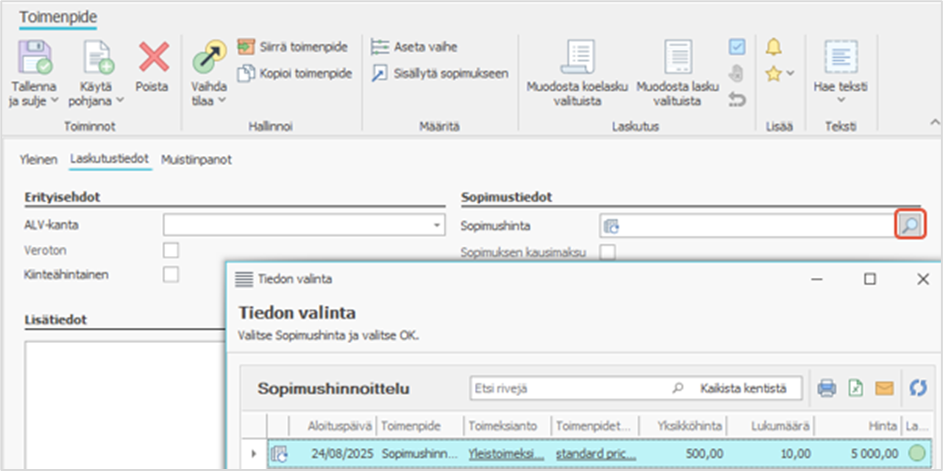
Task: Click Siirrä toimenpide icon
Action: click(246, 47)
